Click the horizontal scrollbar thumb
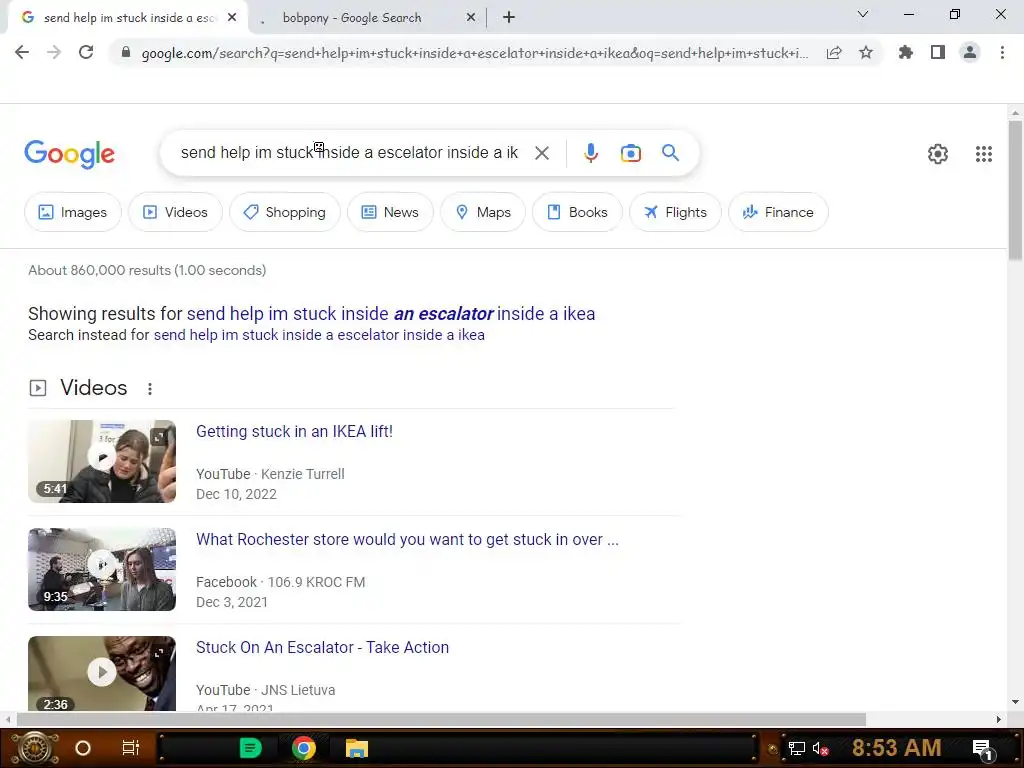 (x=441, y=719)
